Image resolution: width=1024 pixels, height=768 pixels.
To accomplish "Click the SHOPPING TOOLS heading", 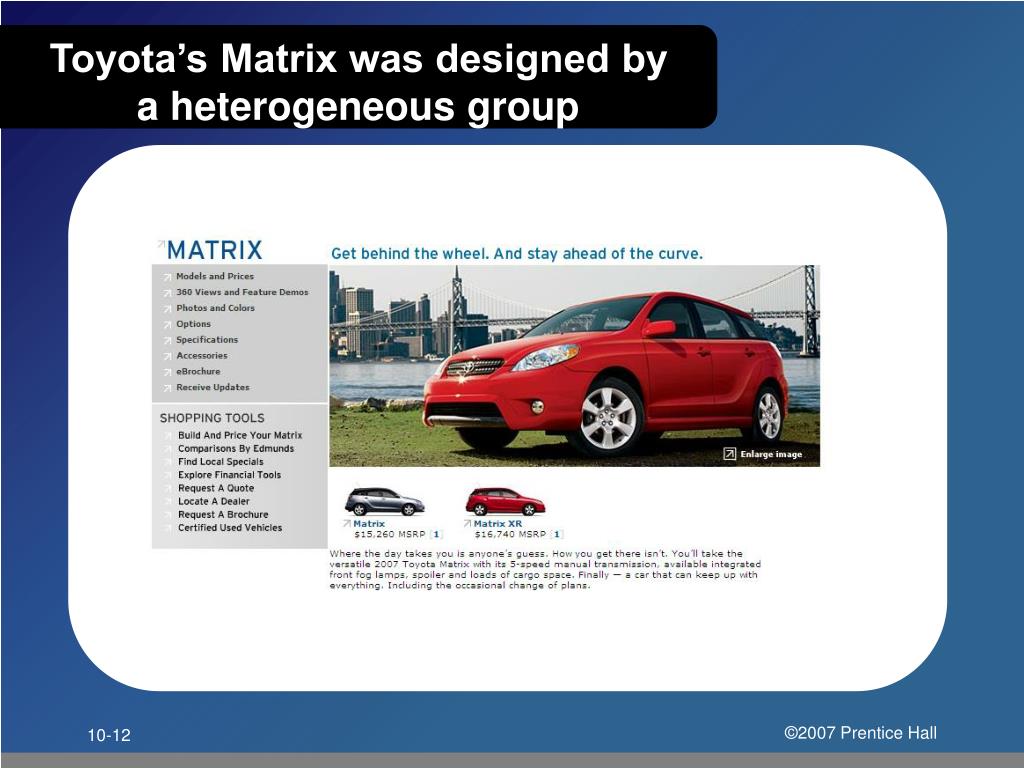I will (212, 418).
